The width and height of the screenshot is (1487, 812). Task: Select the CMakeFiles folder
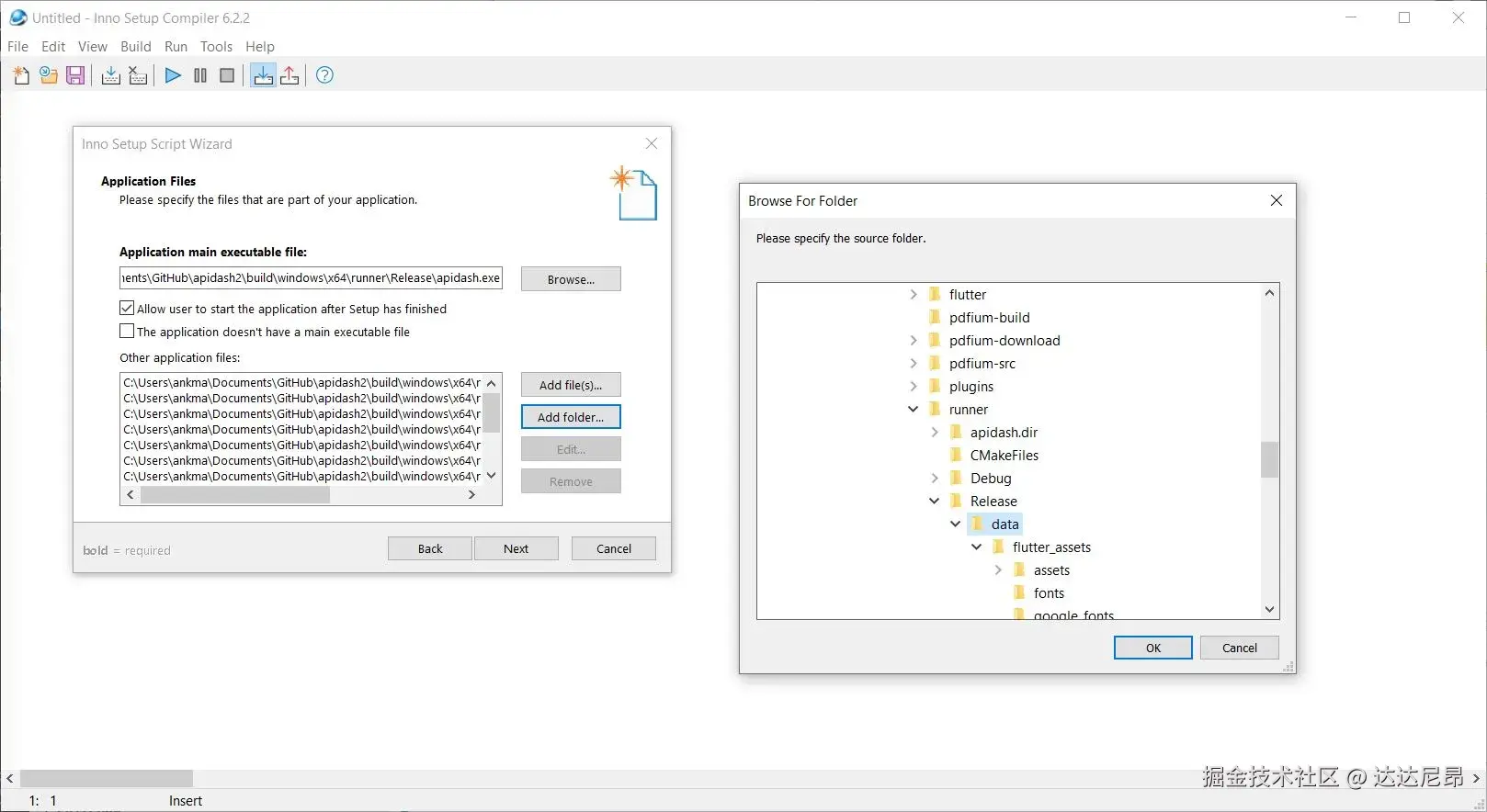(x=1005, y=455)
